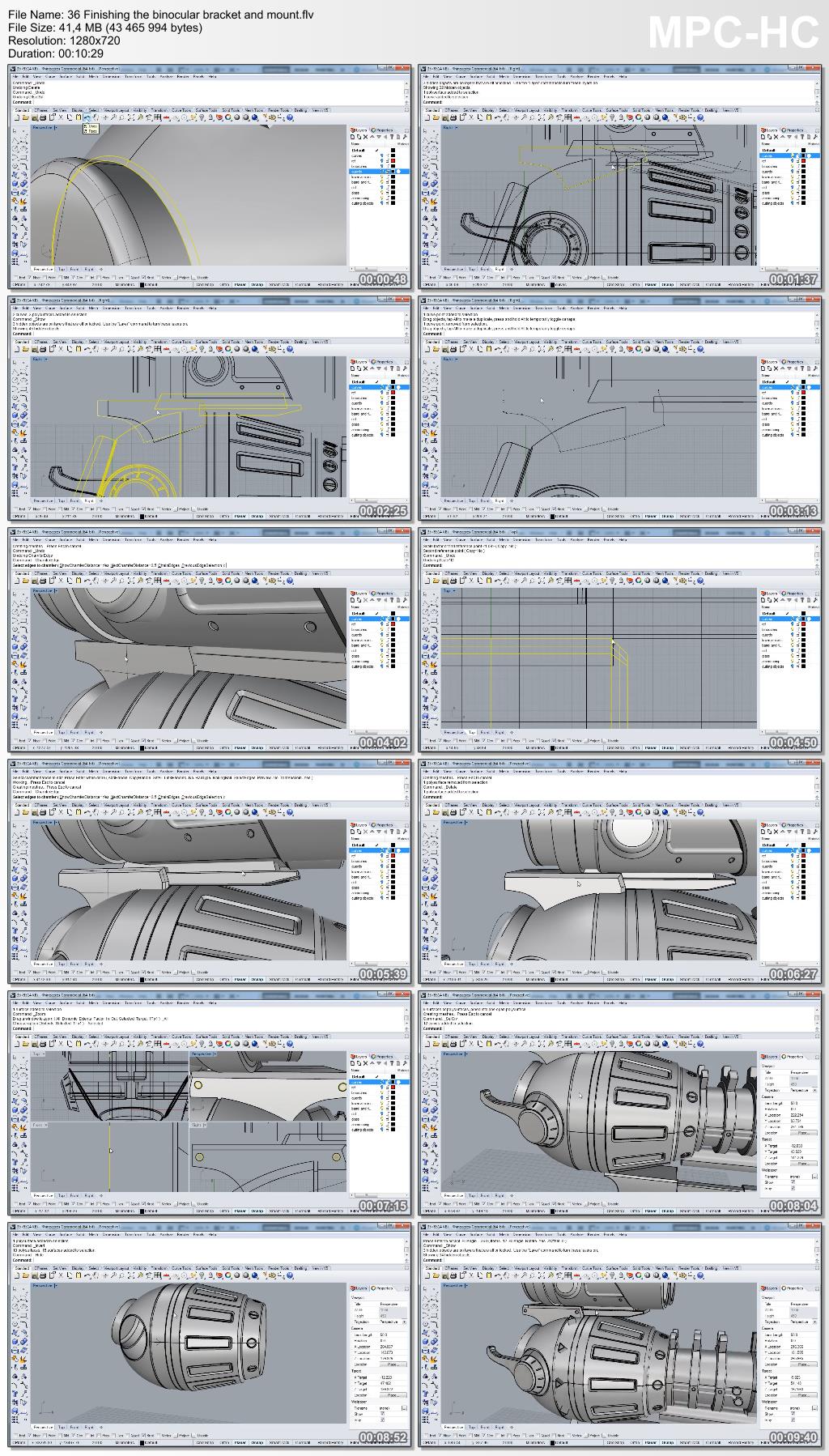The width and height of the screenshot is (829, 1456).
Task: Click New layer icon in 00:07:15 frame's Layers panel
Action: 353,1062
